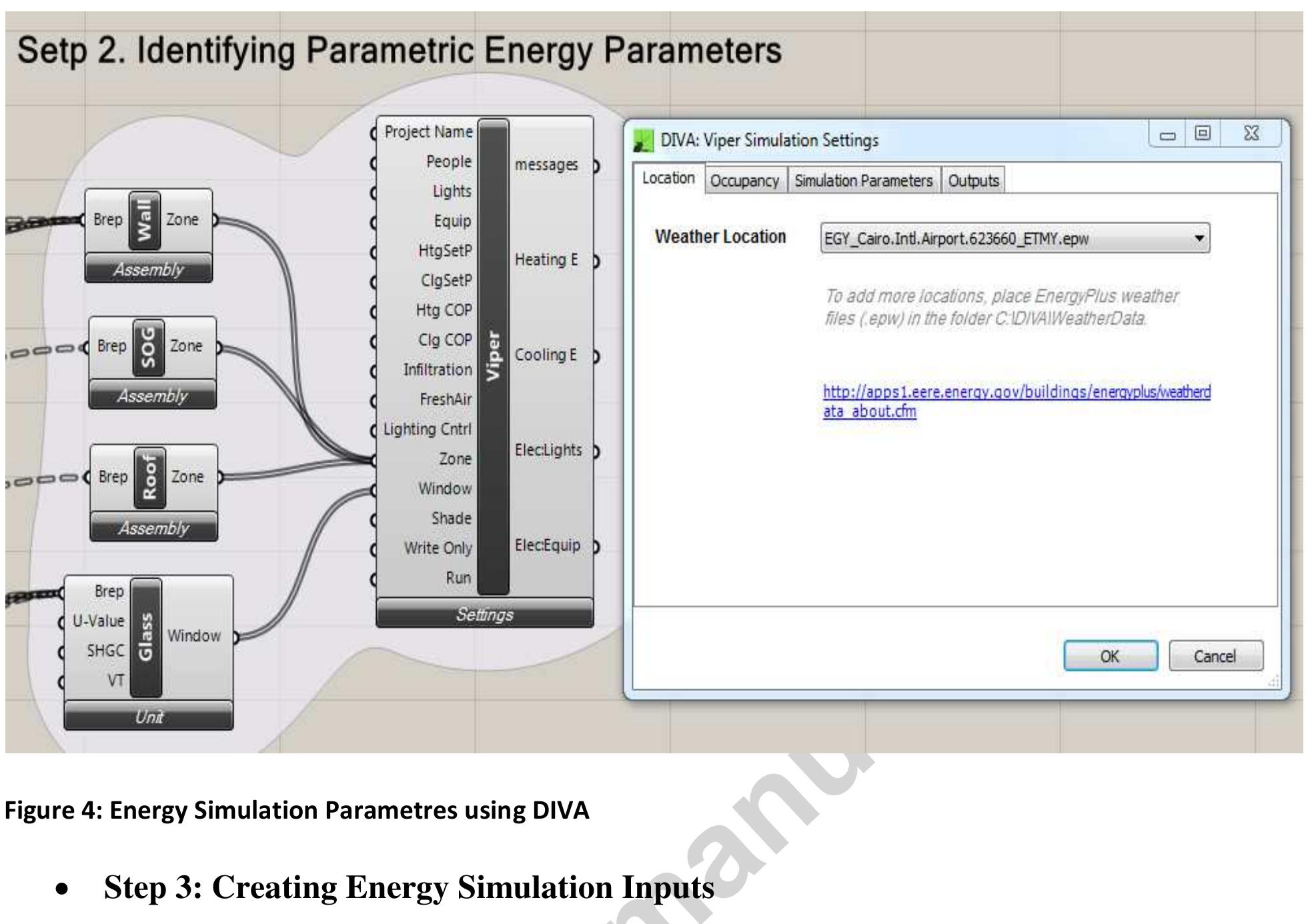The image size is (1314, 924).
Task: Click the ElecLights output on Viper
Action: 548,451
